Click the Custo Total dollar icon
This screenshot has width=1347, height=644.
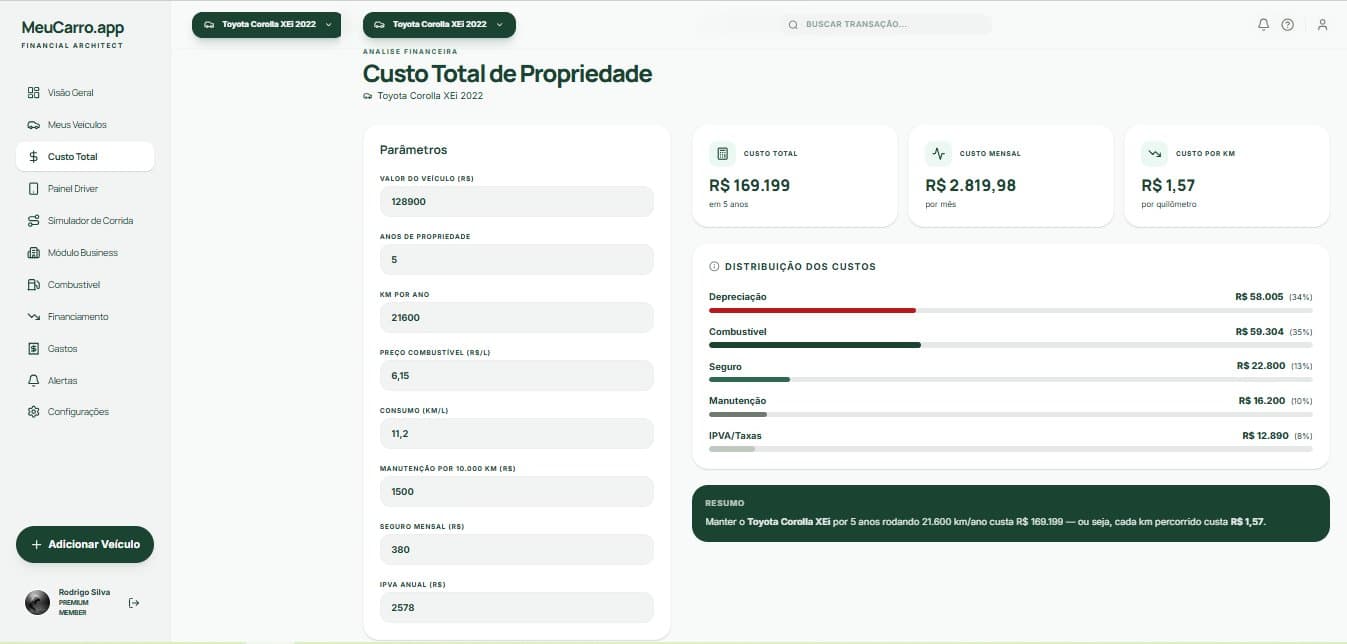coord(33,157)
